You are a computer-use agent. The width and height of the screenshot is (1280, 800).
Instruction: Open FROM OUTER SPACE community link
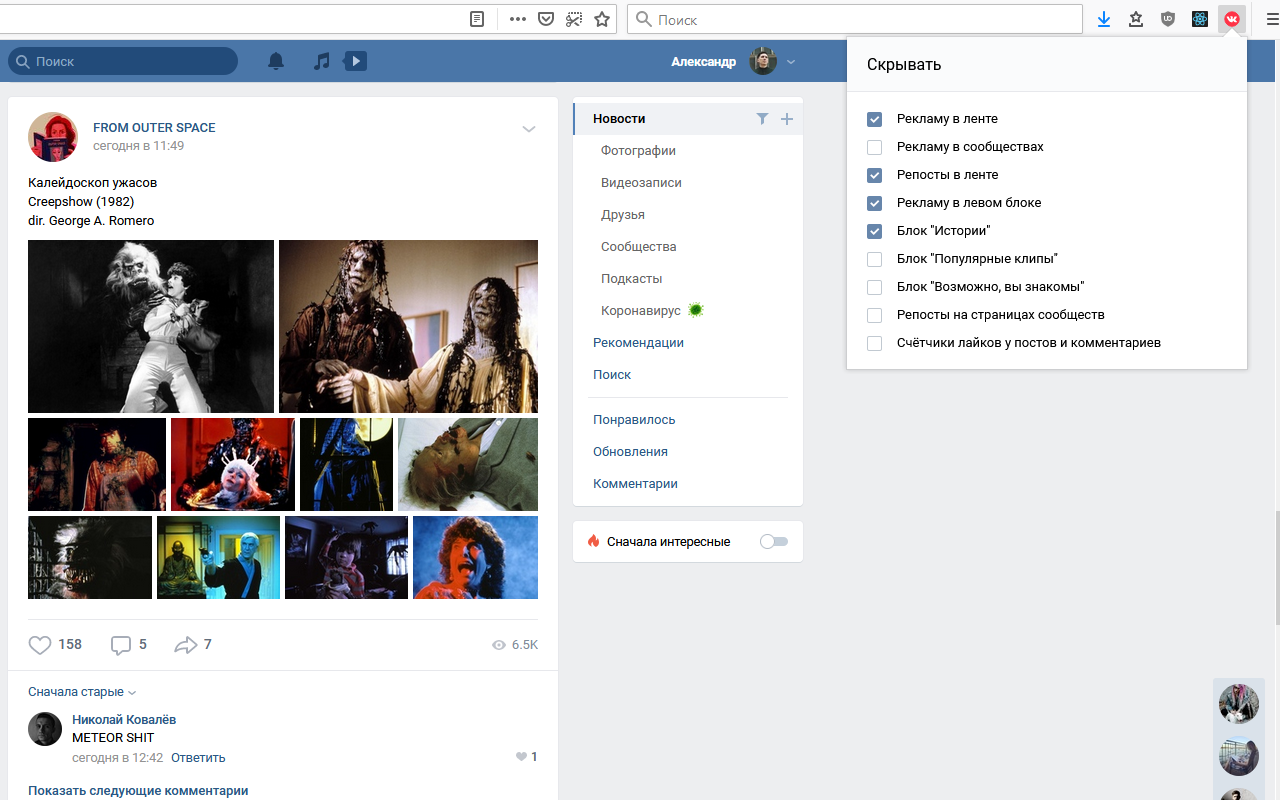154,128
